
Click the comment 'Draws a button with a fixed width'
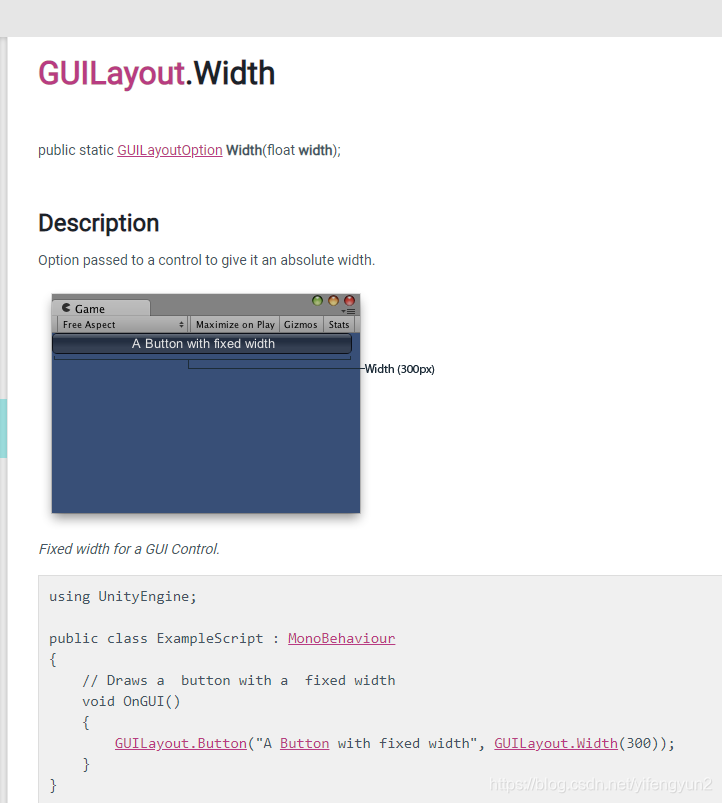pos(239,680)
